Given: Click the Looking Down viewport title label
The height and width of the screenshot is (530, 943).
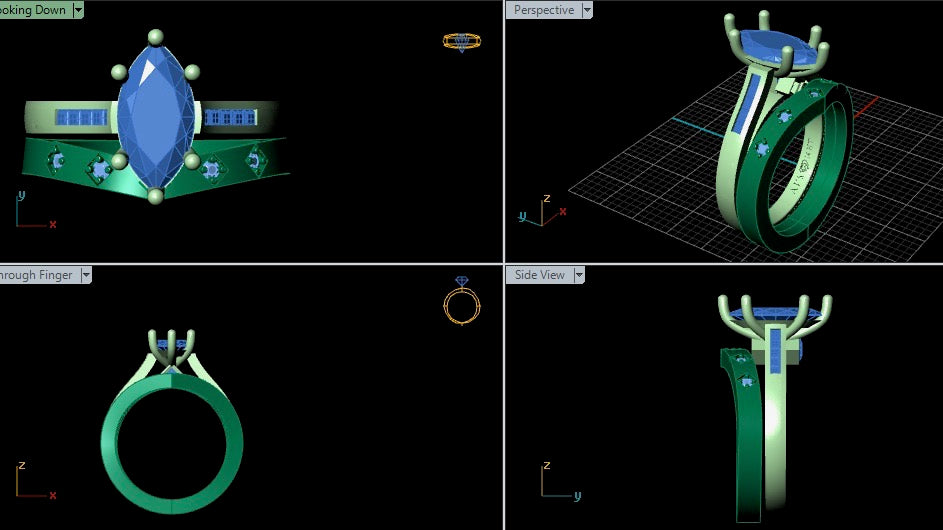Looking at the screenshot, I should click(x=36, y=10).
